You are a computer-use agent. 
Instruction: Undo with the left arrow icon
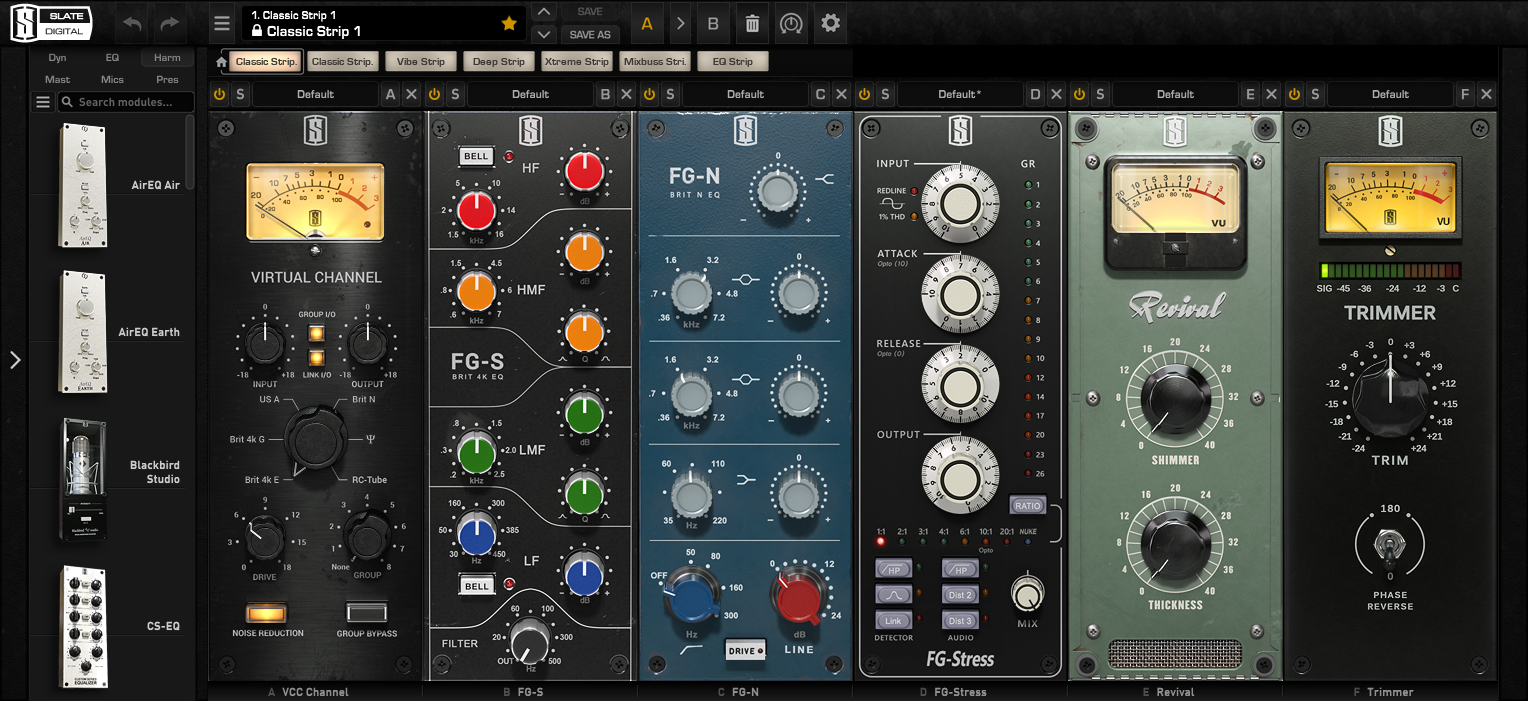pyautogui.click(x=133, y=23)
